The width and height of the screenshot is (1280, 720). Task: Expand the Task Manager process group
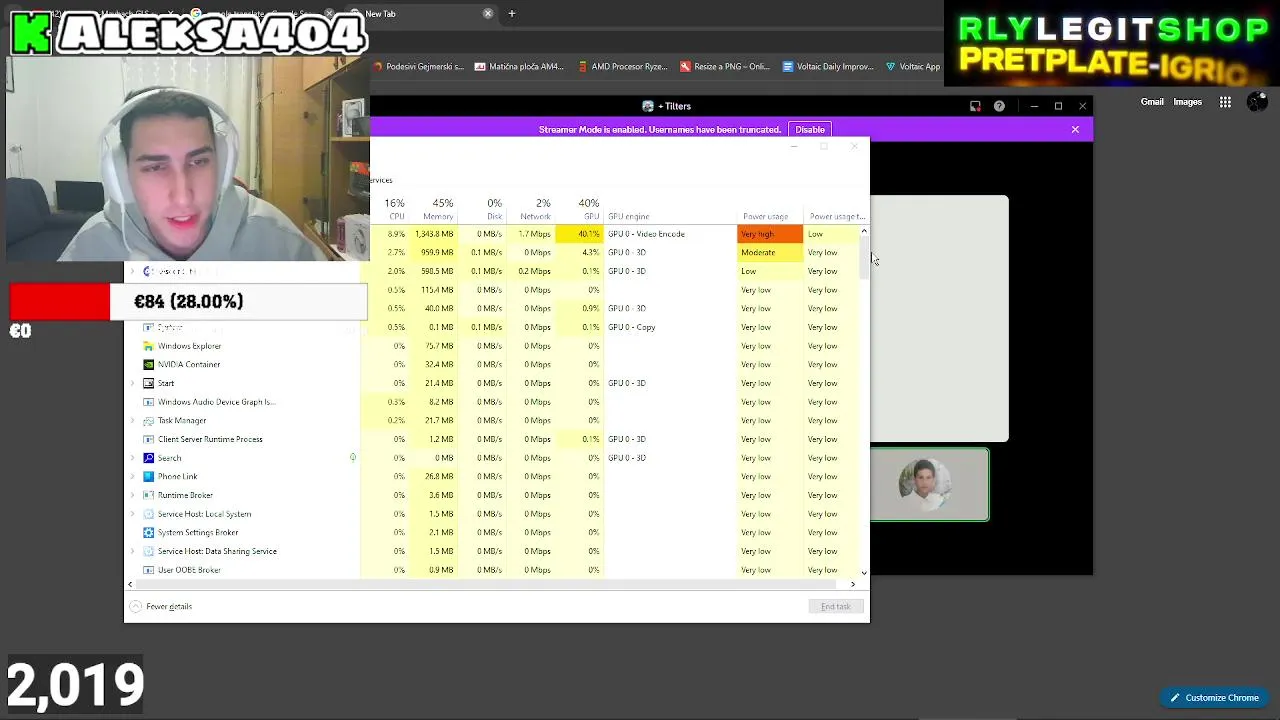tap(132, 421)
